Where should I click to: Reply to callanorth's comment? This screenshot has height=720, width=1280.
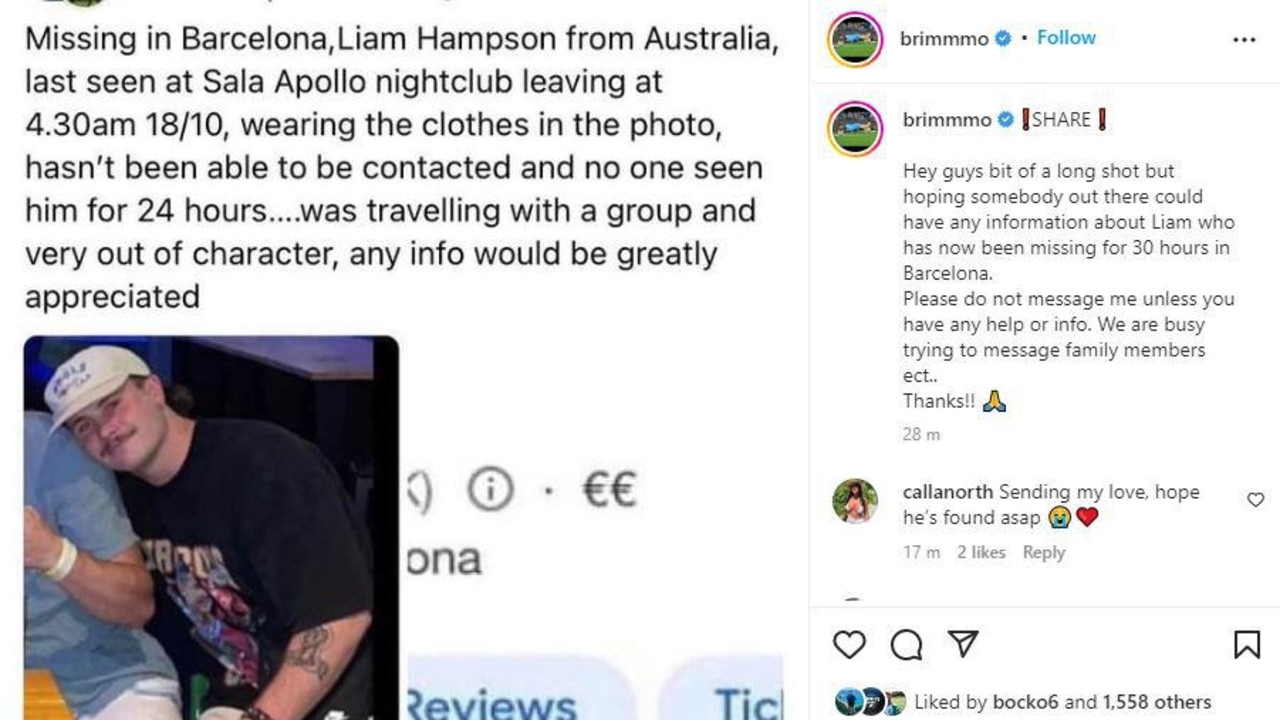pyautogui.click(x=1044, y=552)
